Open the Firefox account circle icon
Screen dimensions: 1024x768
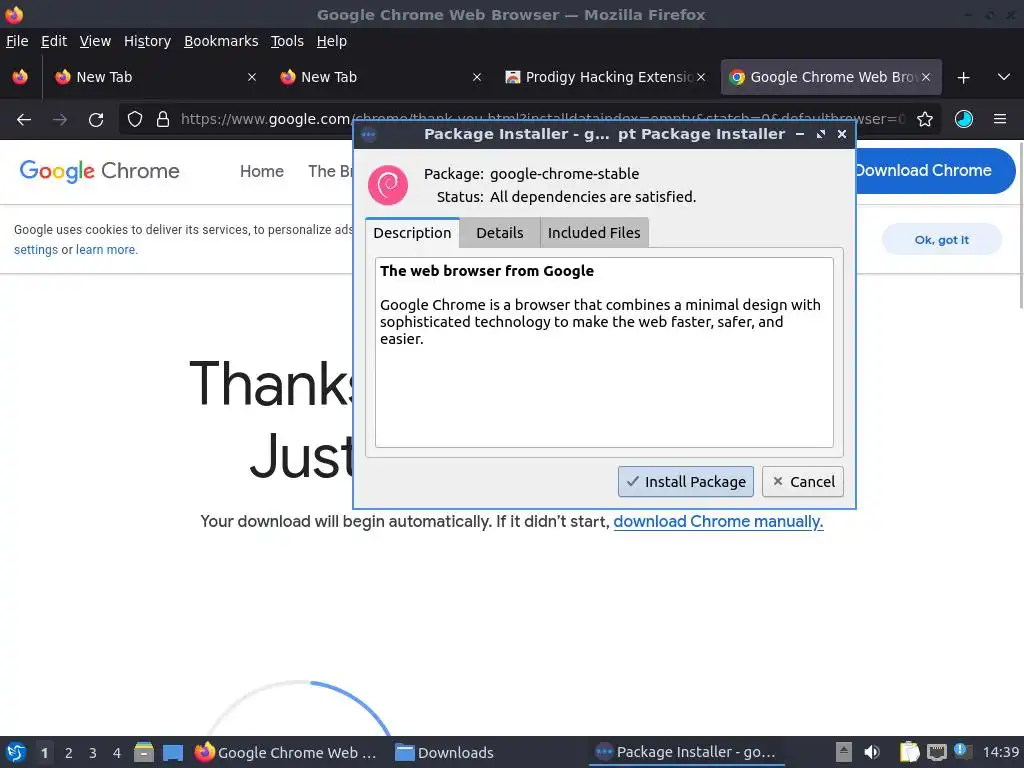[964, 119]
